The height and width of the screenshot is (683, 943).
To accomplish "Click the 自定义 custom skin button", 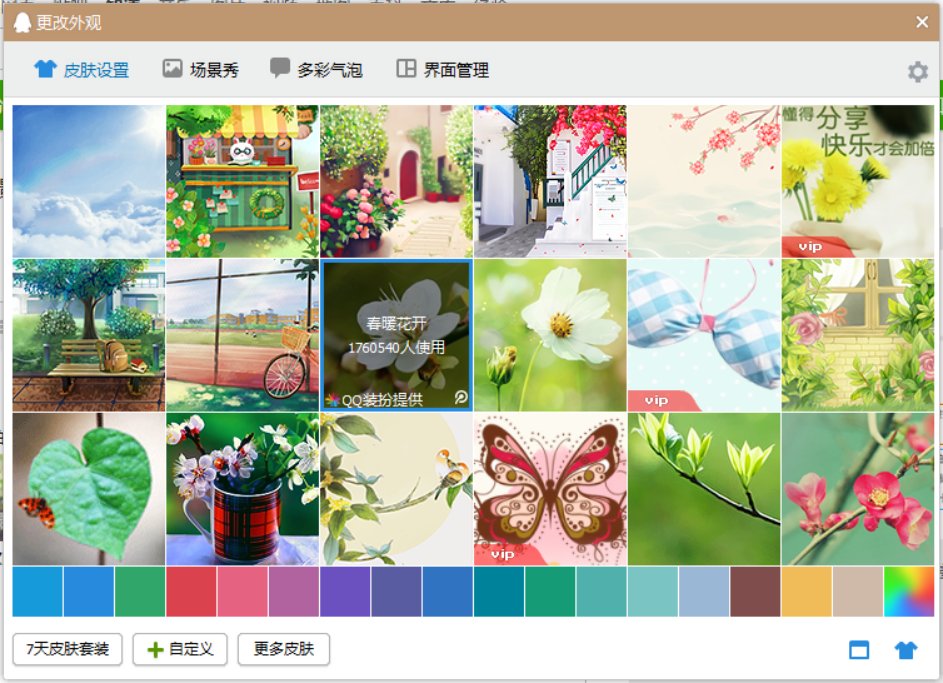I will 180,648.
